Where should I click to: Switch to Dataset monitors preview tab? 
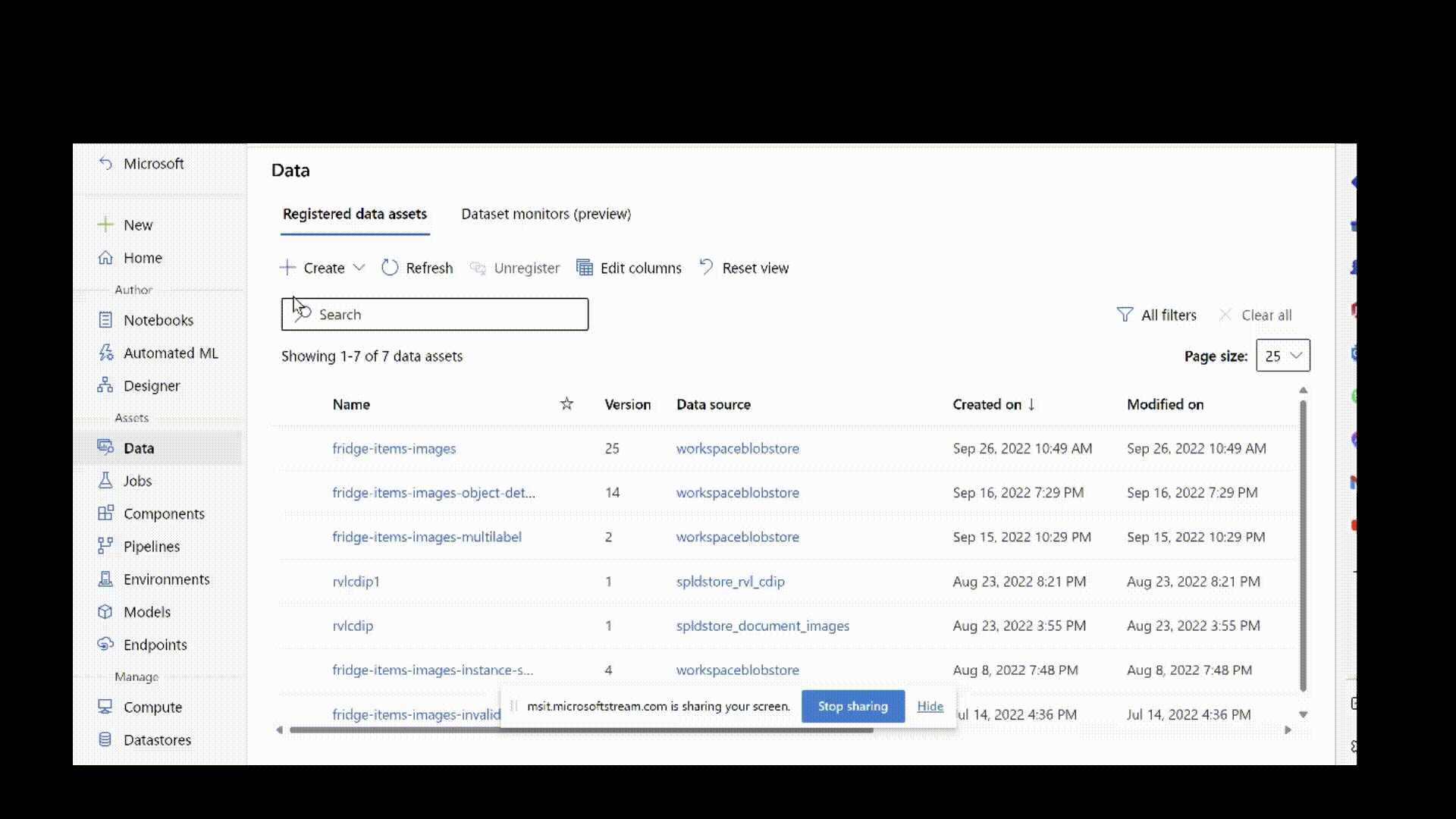click(545, 213)
